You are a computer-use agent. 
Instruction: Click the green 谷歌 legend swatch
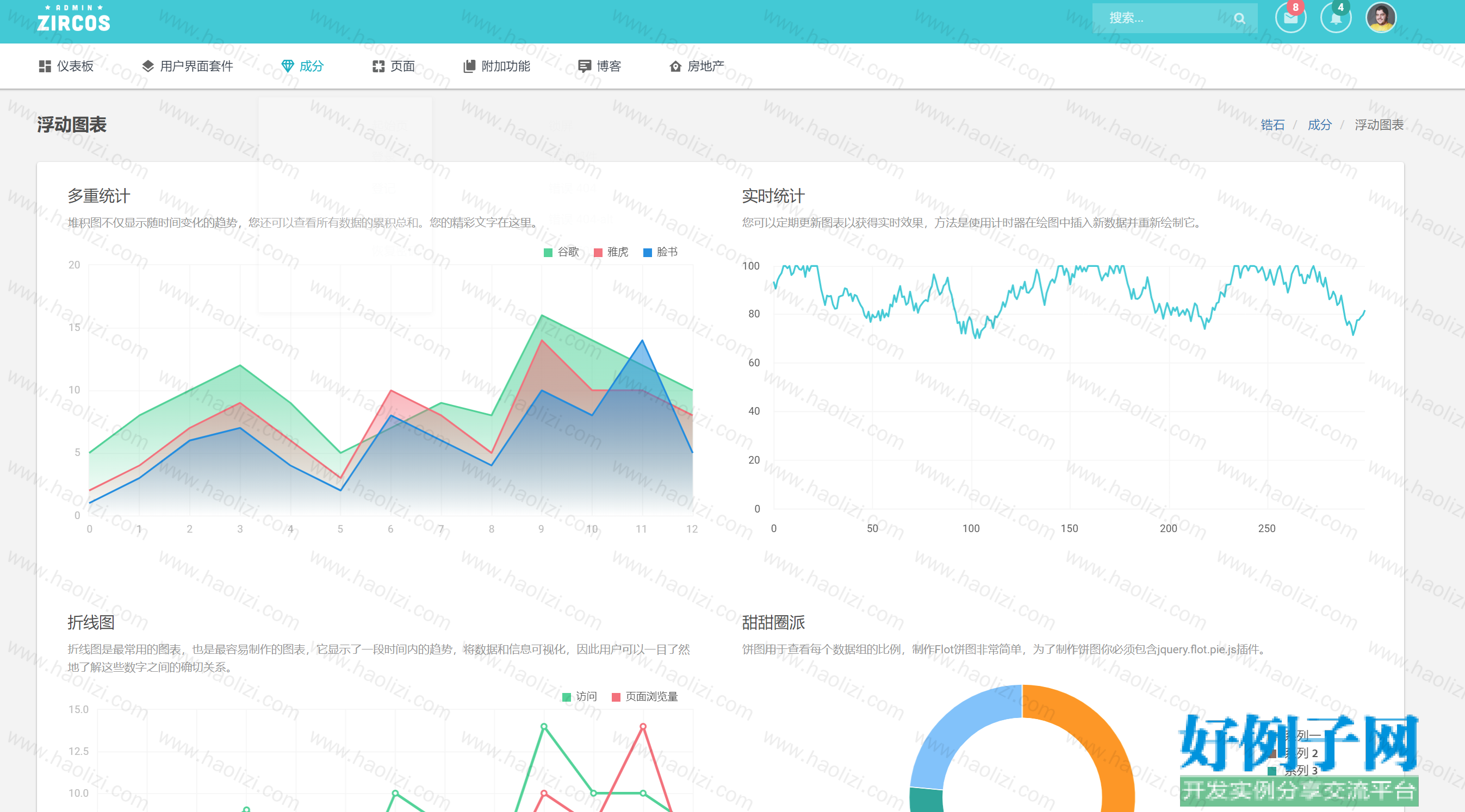548,253
